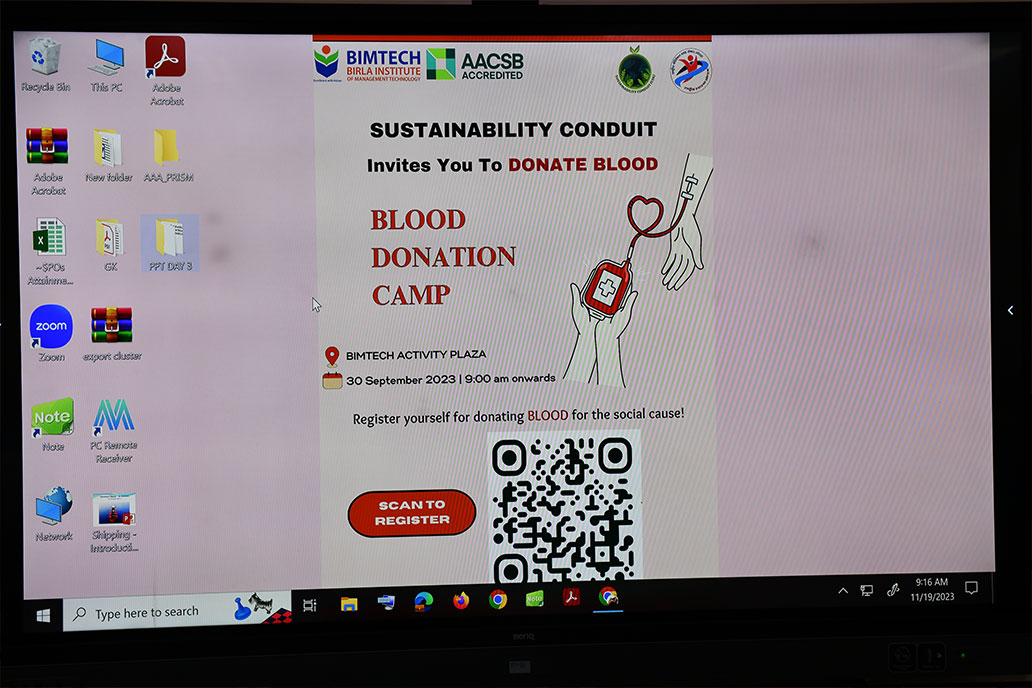Click the Recycle Bin icon
1032x688 pixels.
[45, 59]
